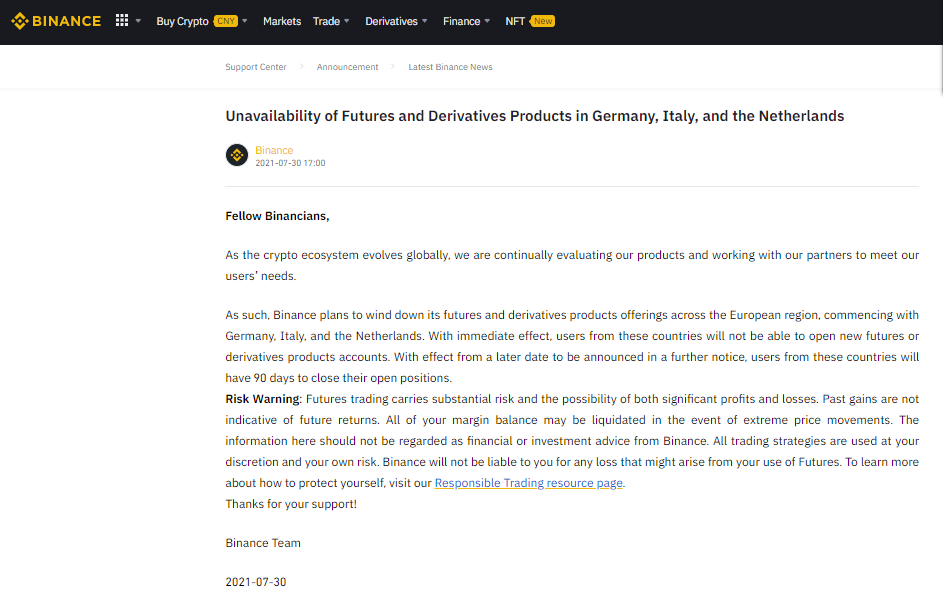Viewport: 943px width, 599px height.
Task: Open the apps grid menu icon
Action: (x=122, y=20)
